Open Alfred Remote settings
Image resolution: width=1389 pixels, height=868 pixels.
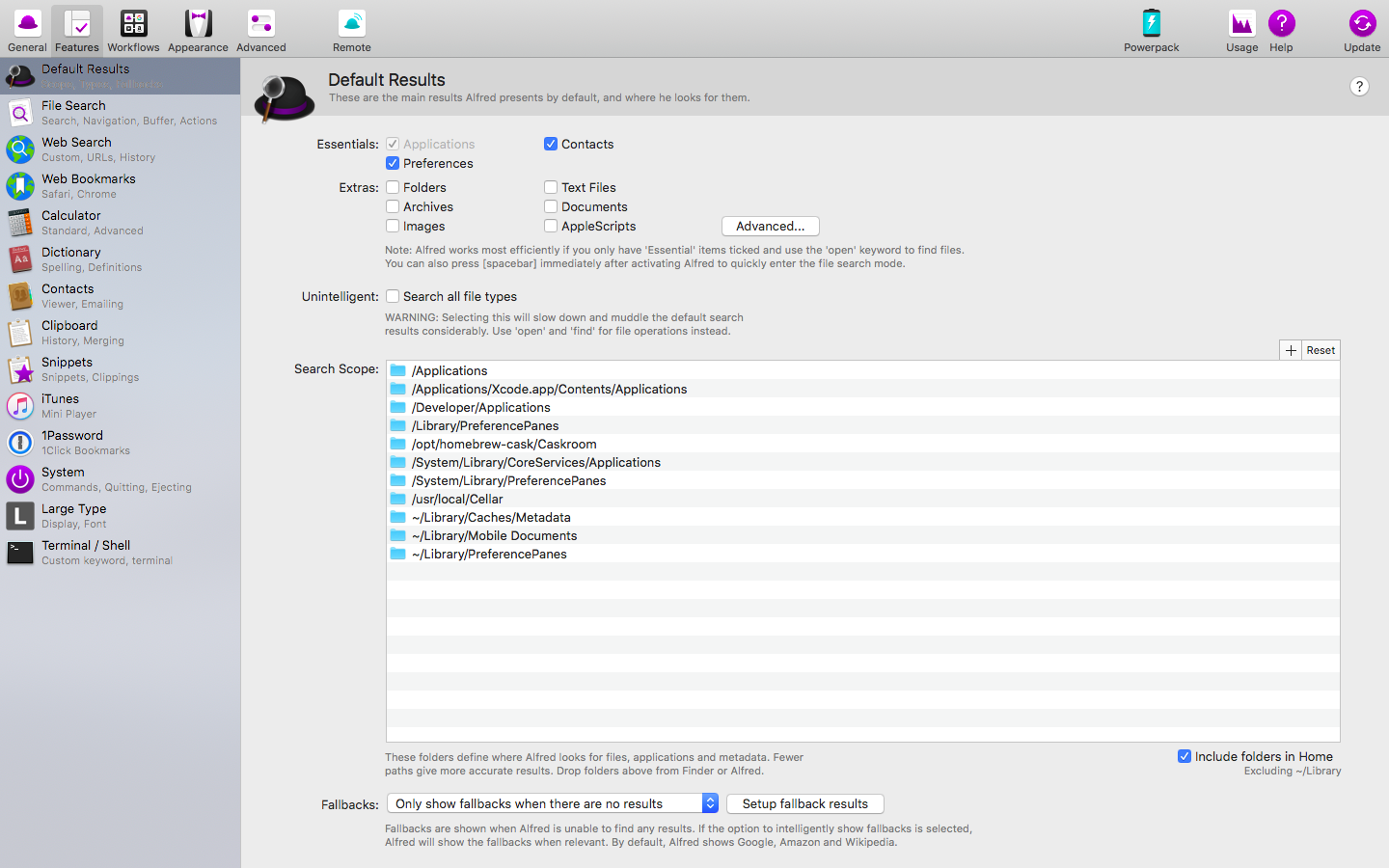click(x=350, y=29)
